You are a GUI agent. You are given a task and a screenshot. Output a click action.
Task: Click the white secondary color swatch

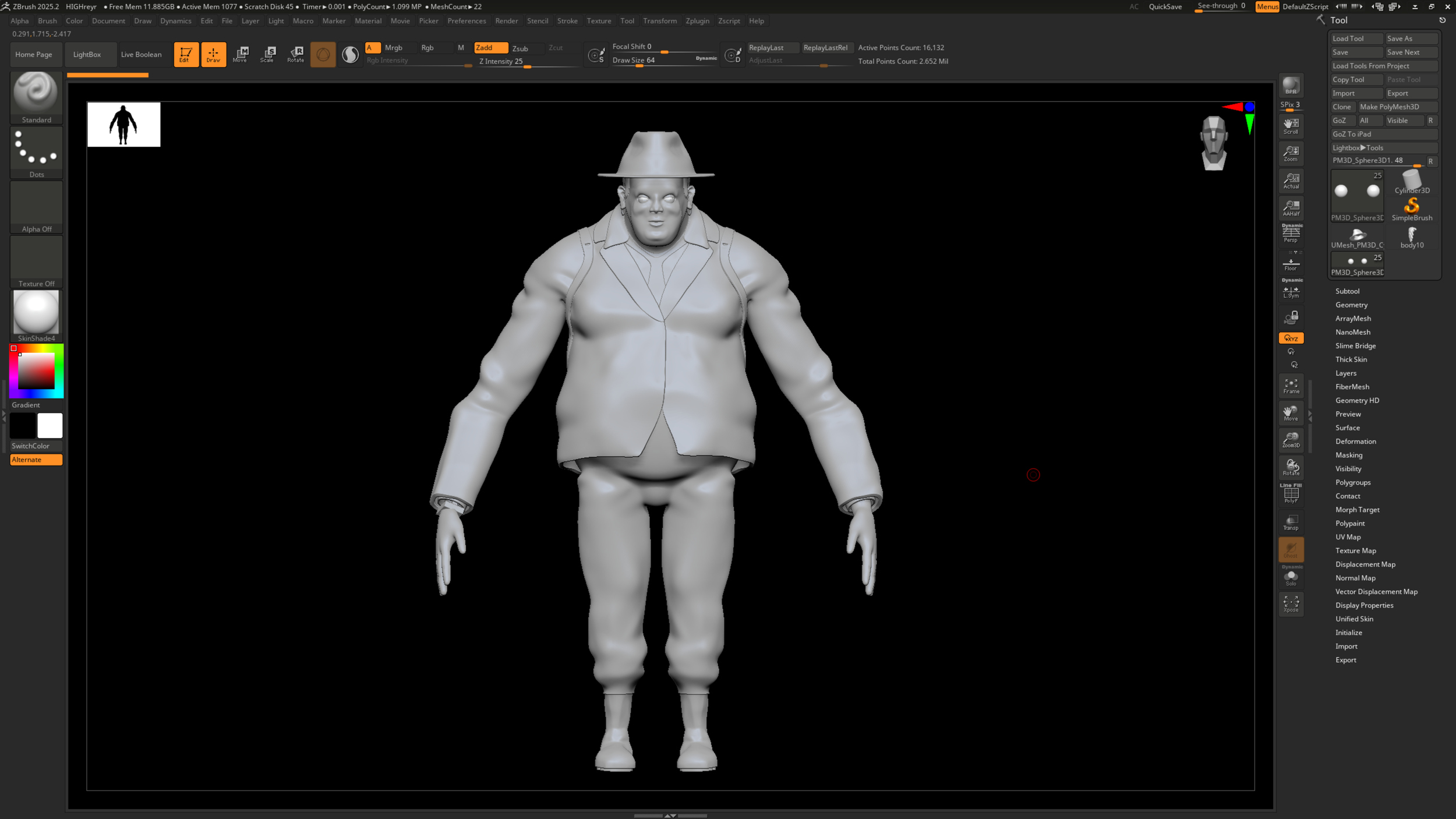[x=50, y=426]
